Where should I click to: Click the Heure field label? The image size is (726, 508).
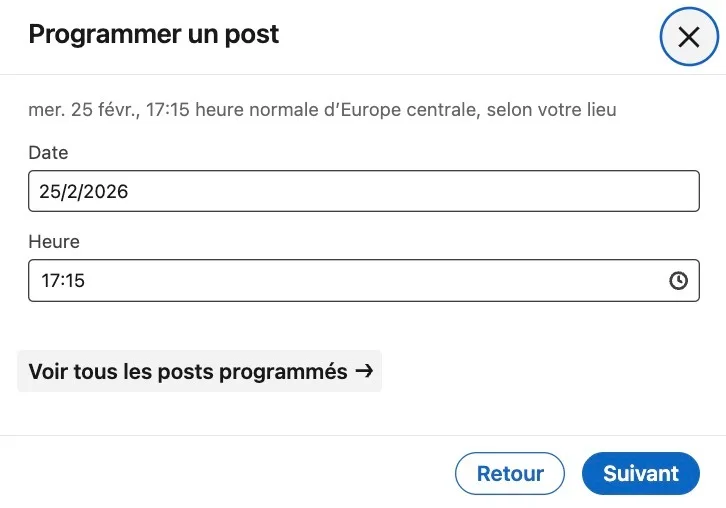point(54,241)
